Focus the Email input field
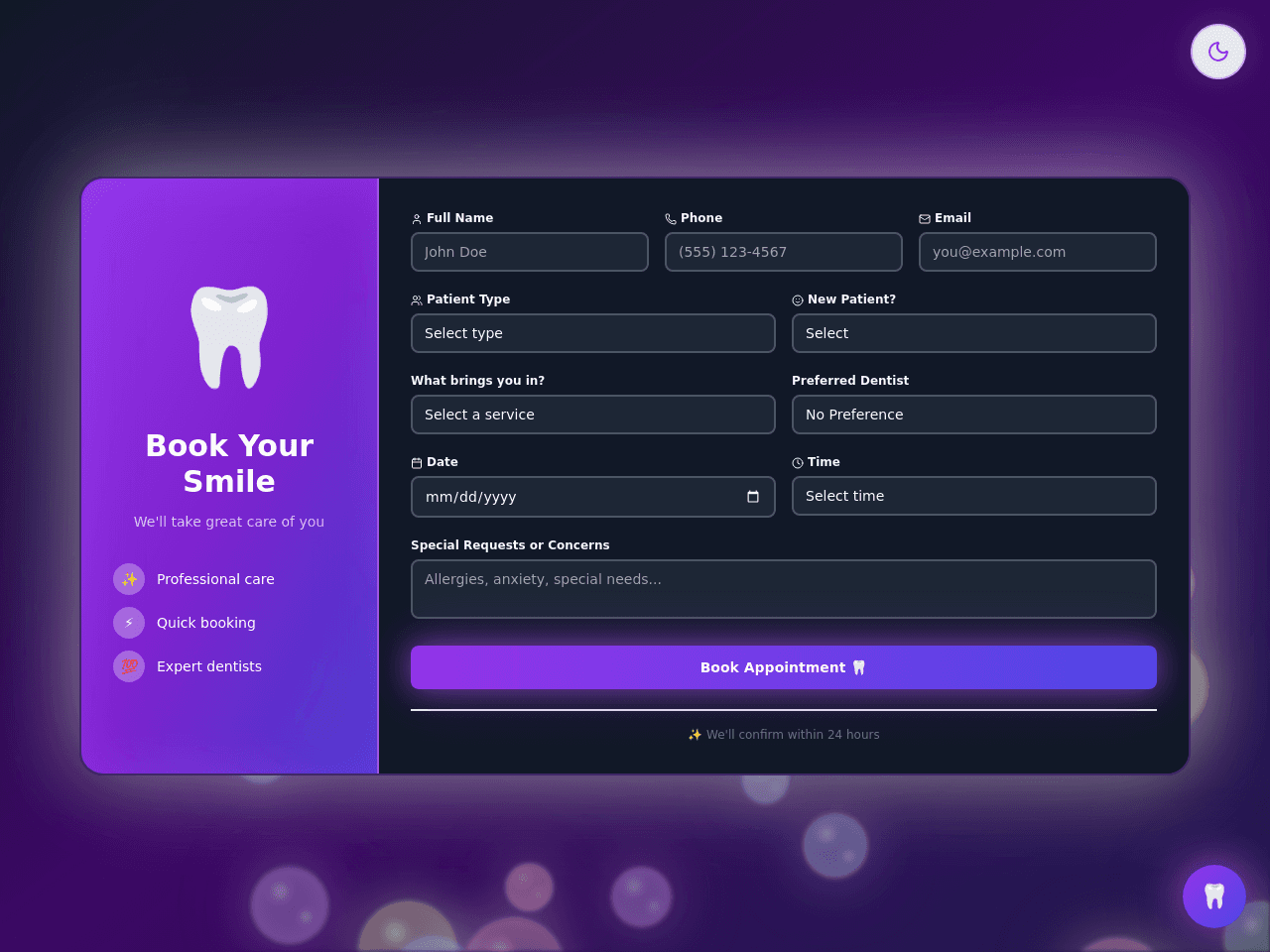The image size is (1270, 952). tap(1038, 252)
